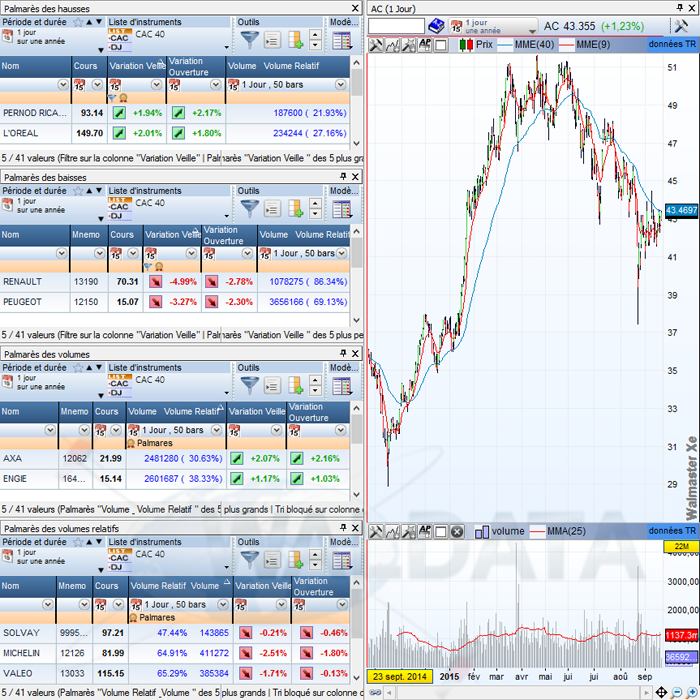Toggle MME(40) line display

525,45
